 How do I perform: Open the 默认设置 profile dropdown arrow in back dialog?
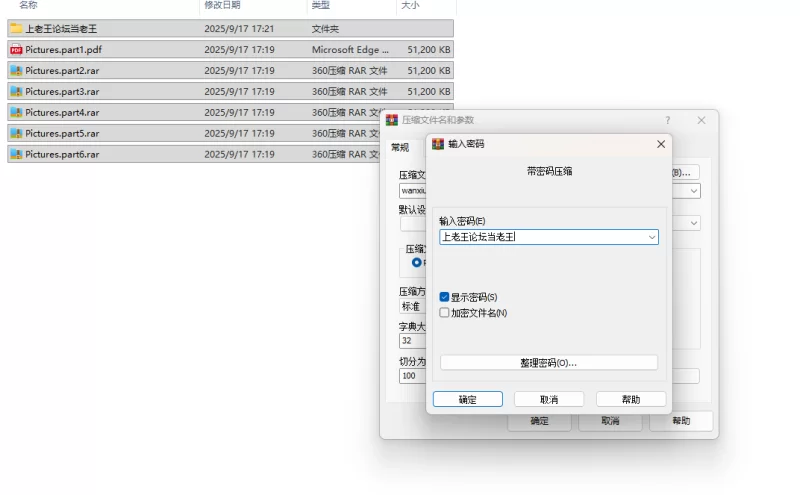(x=693, y=223)
